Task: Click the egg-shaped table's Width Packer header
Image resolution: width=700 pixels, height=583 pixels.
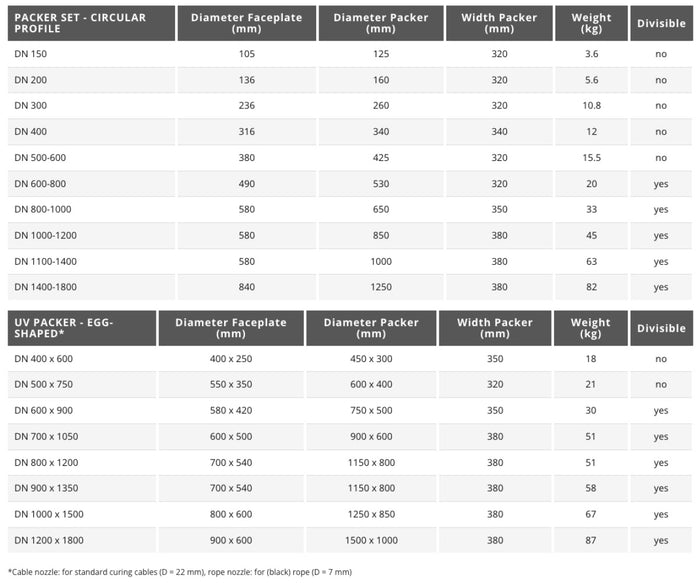Action: (x=495, y=328)
